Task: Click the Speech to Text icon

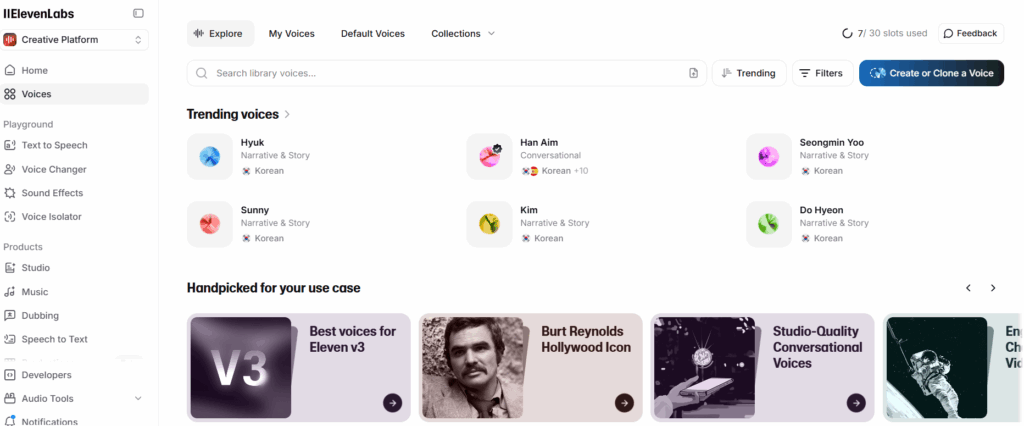Action: (x=10, y=339)
